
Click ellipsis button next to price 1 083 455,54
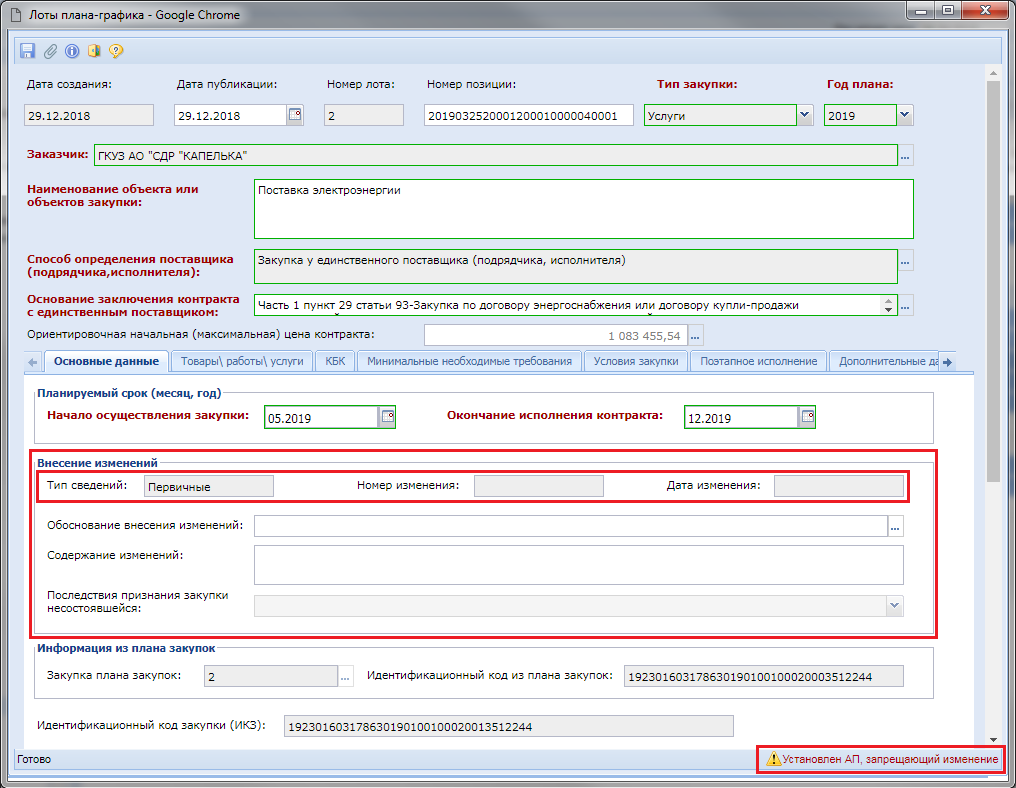point(696,336)
